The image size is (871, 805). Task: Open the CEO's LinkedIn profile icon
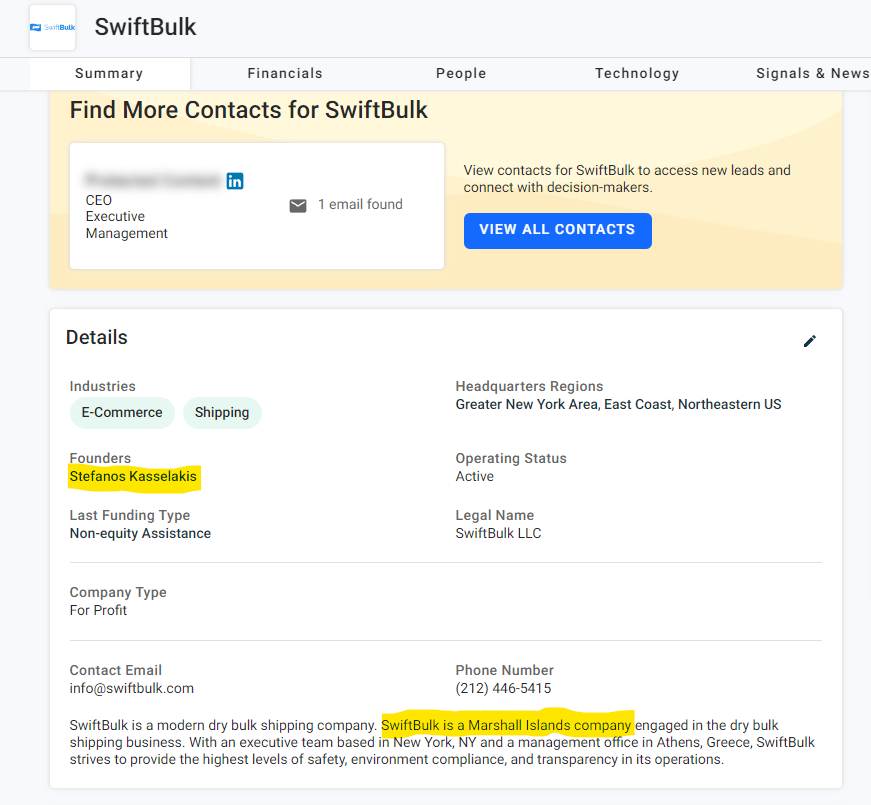[235, 181]
